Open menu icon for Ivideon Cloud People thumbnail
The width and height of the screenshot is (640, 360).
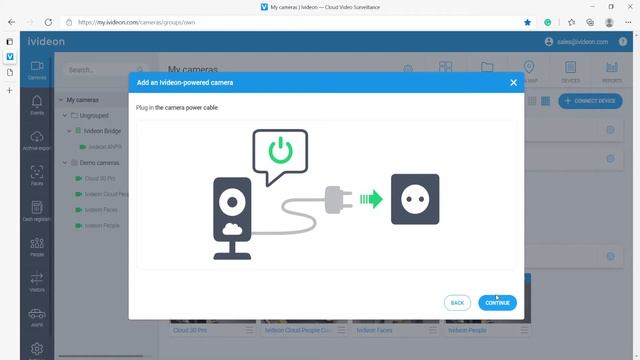341,330
